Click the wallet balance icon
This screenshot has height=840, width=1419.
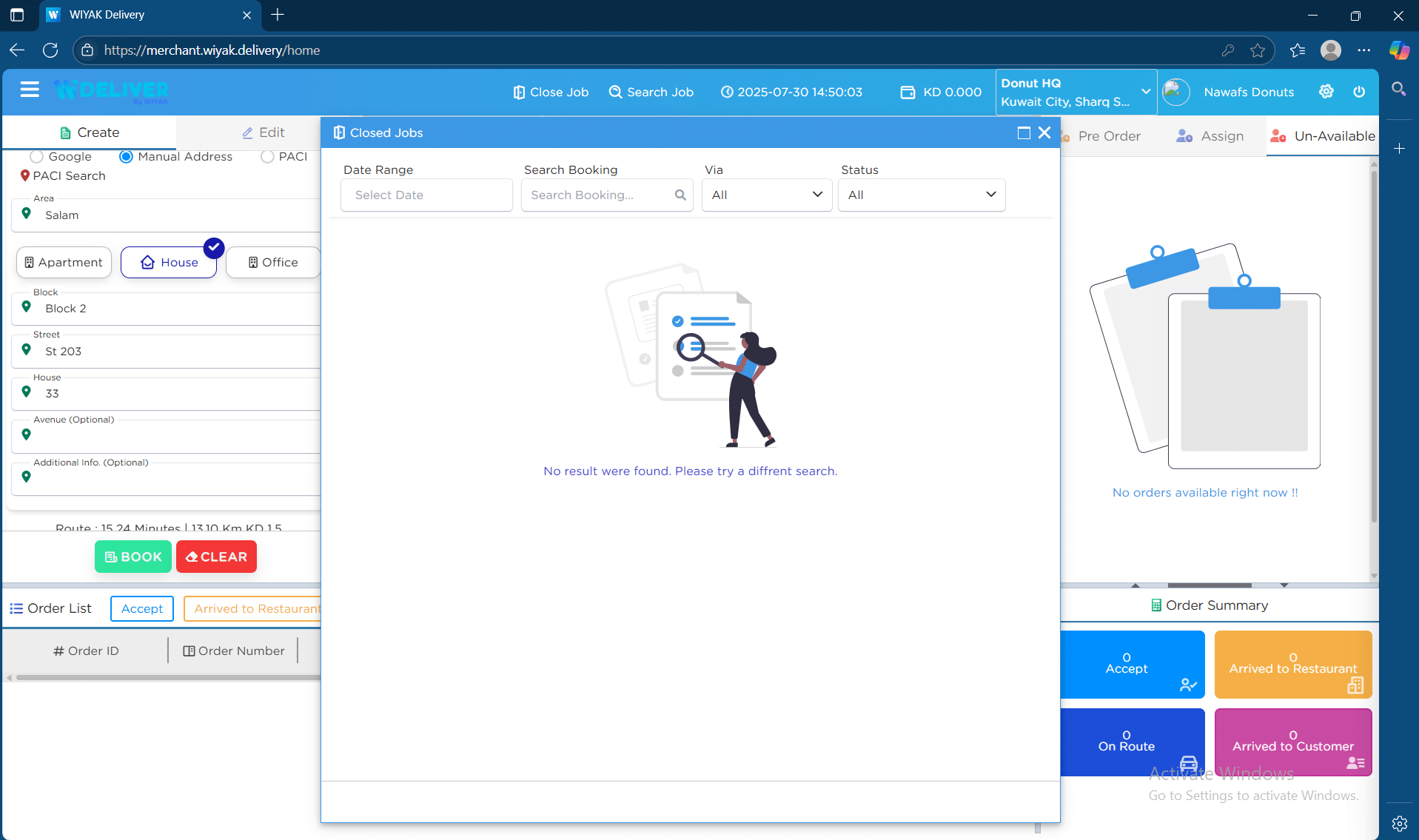(908, 93)
